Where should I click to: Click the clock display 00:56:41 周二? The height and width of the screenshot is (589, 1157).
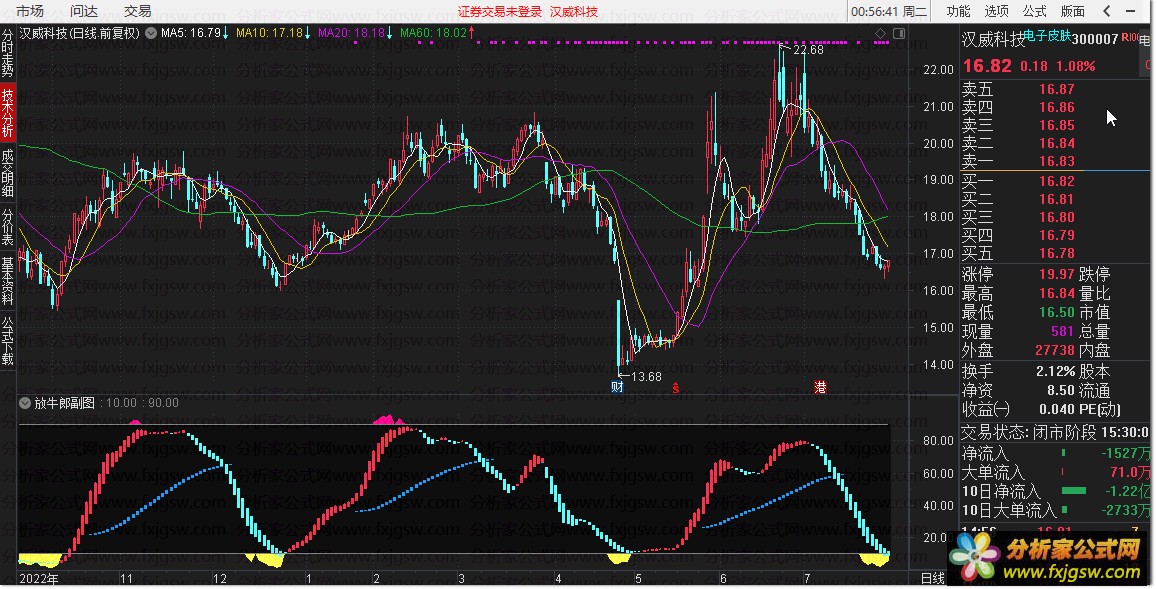click(888, 11)
